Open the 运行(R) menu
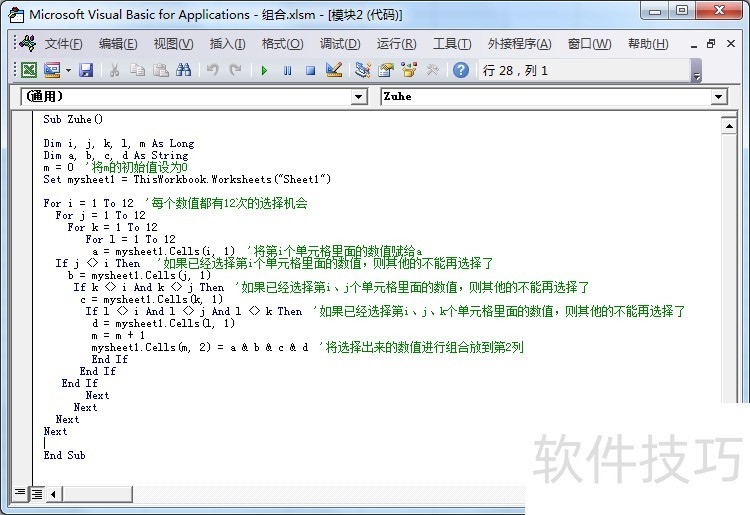Viewport: 750px width, 515px height. pyautogui.click(x=396, y=44)
